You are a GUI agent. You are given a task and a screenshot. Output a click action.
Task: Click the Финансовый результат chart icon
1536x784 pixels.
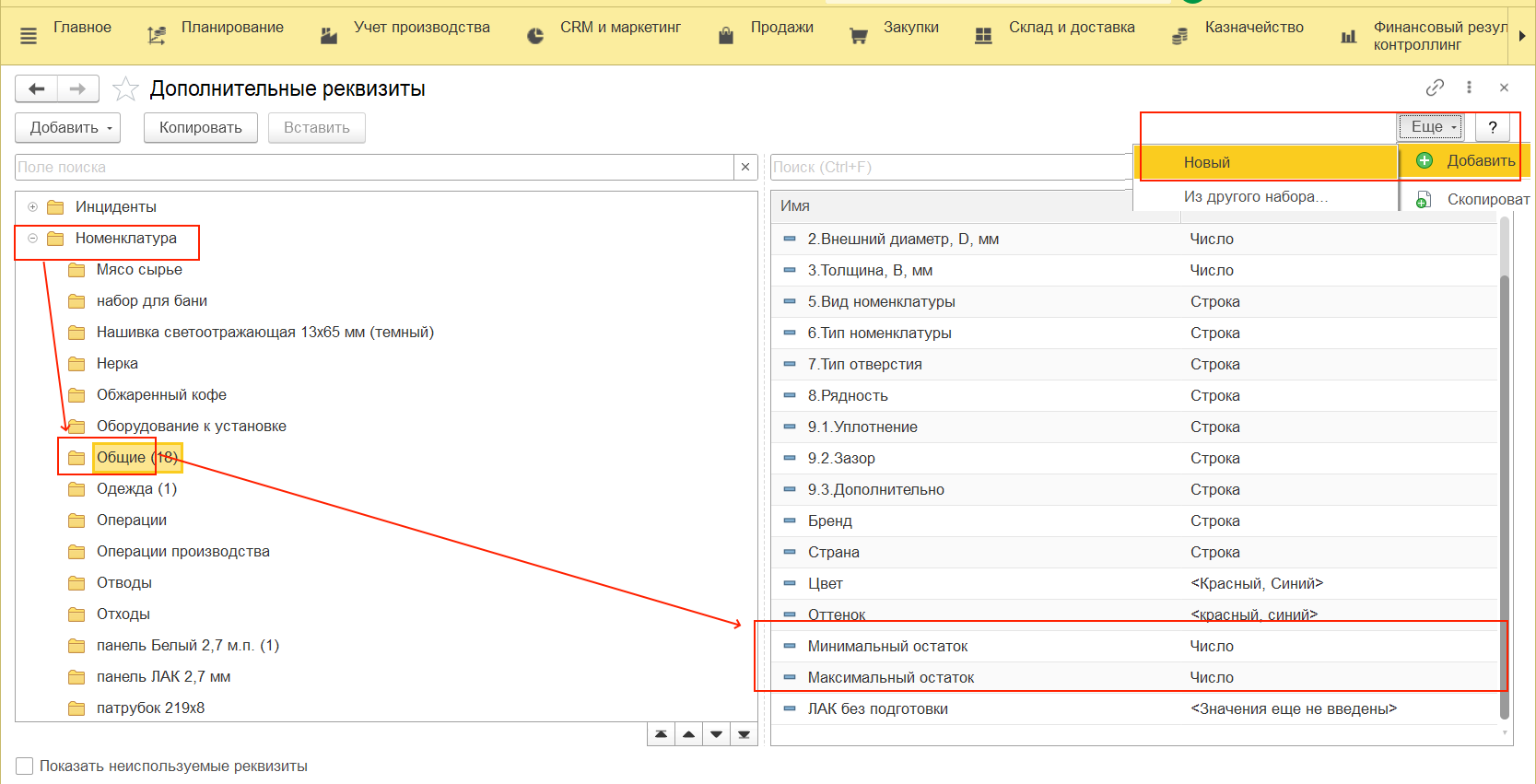pos(1348,36)
